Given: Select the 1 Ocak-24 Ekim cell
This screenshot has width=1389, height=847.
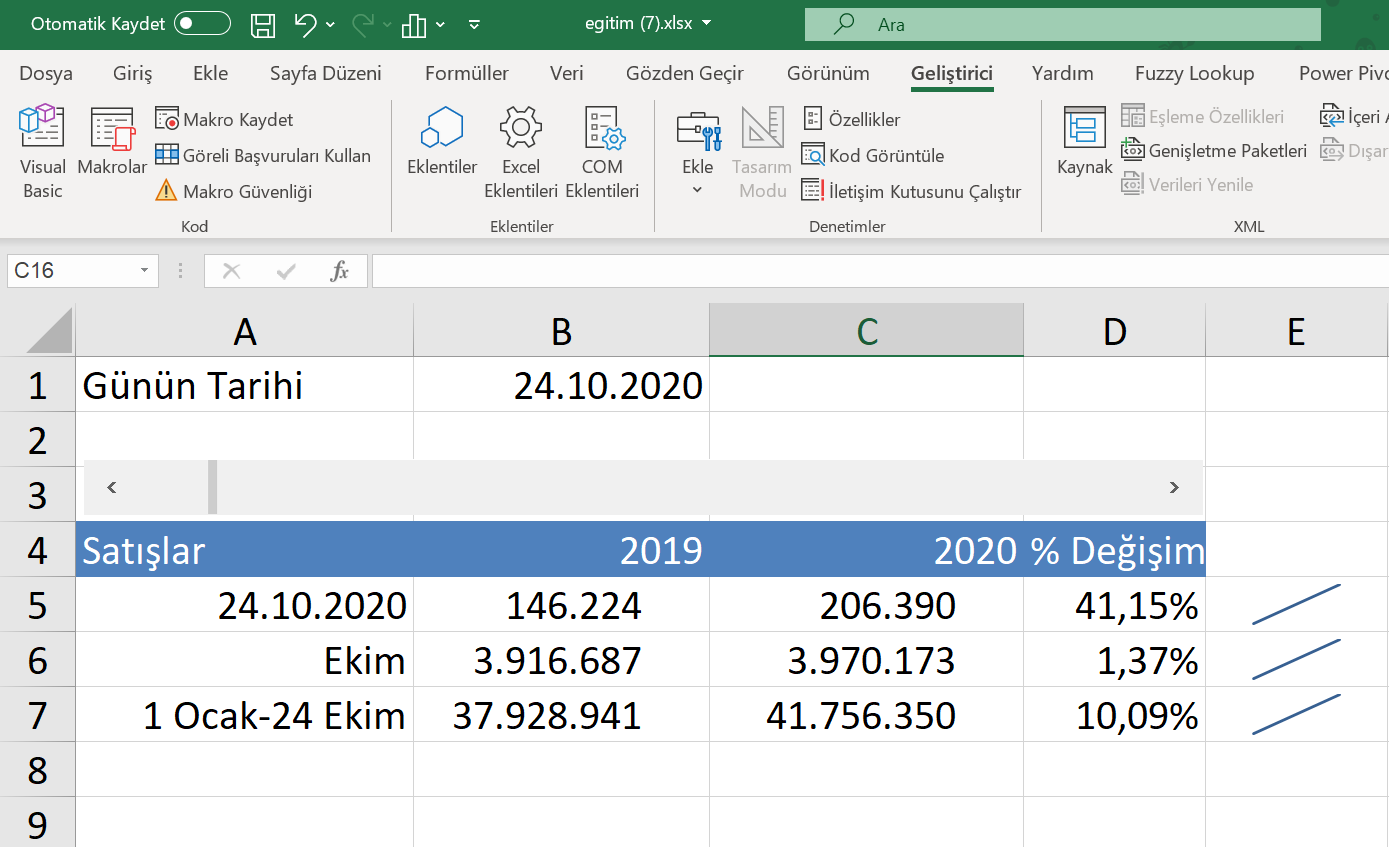Looking at the screenshot, I should [245, 715].
